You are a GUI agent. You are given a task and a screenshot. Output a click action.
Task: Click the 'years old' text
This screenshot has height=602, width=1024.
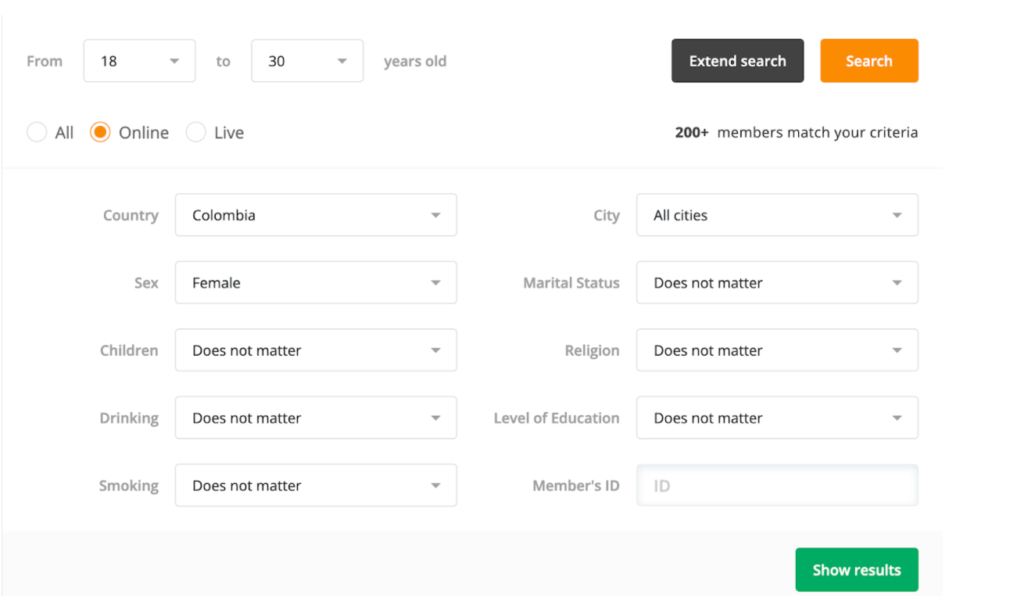click(415, 61)
